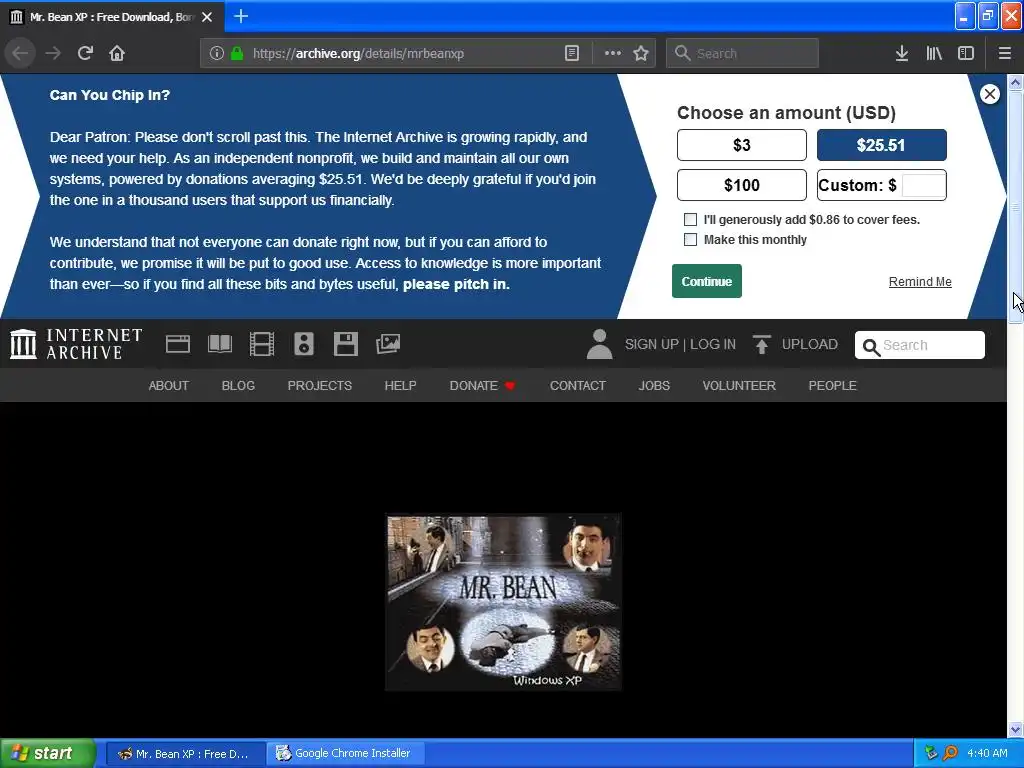Open the Video film icon in Archive nav
This screenshot has width=1024, height=768.
pyautogui.click(x=262, y=344)
